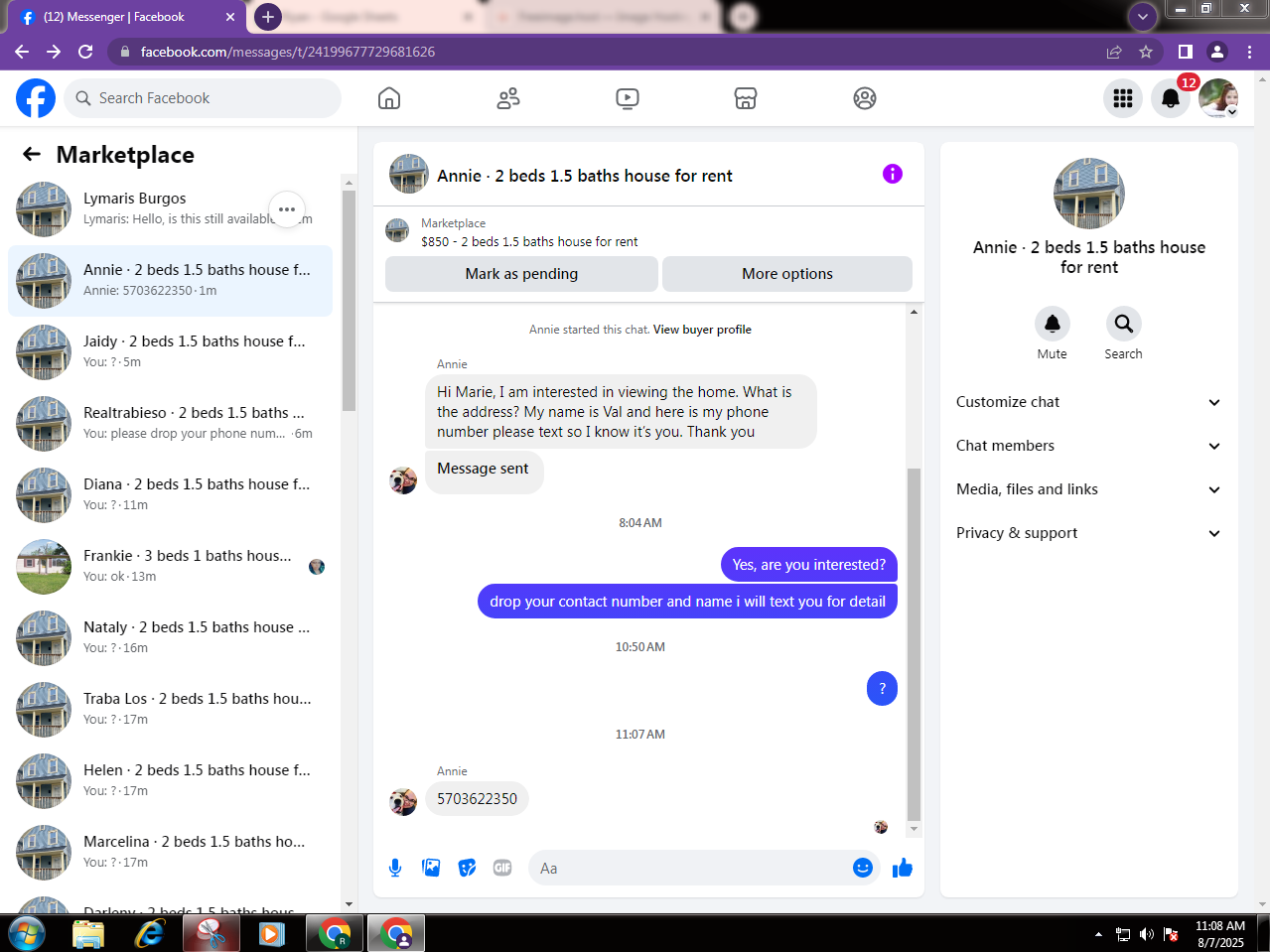Open the Jaidy conversation
Image resolution: width=1270 pixels, height=952 pixels.
coord(171,352)
